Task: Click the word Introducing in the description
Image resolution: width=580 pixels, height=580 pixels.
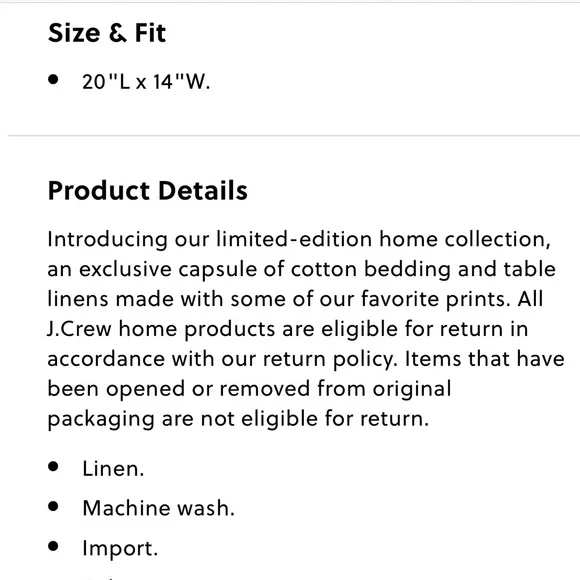Action: click(x=107, y=240)
